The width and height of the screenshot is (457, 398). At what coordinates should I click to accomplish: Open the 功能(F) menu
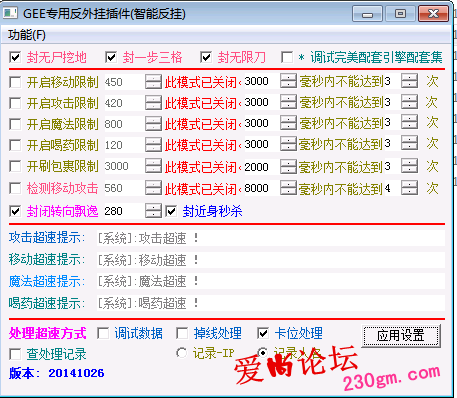pos(27,35)
